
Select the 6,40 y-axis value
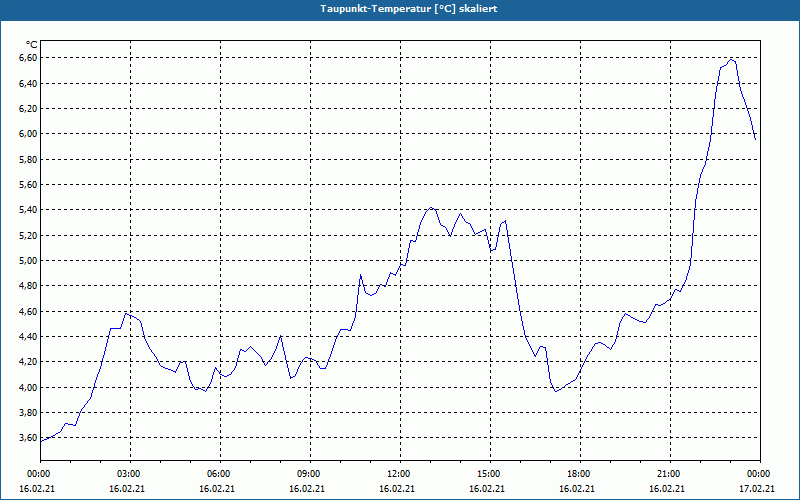pyautogui.click(x=28, y=83)
